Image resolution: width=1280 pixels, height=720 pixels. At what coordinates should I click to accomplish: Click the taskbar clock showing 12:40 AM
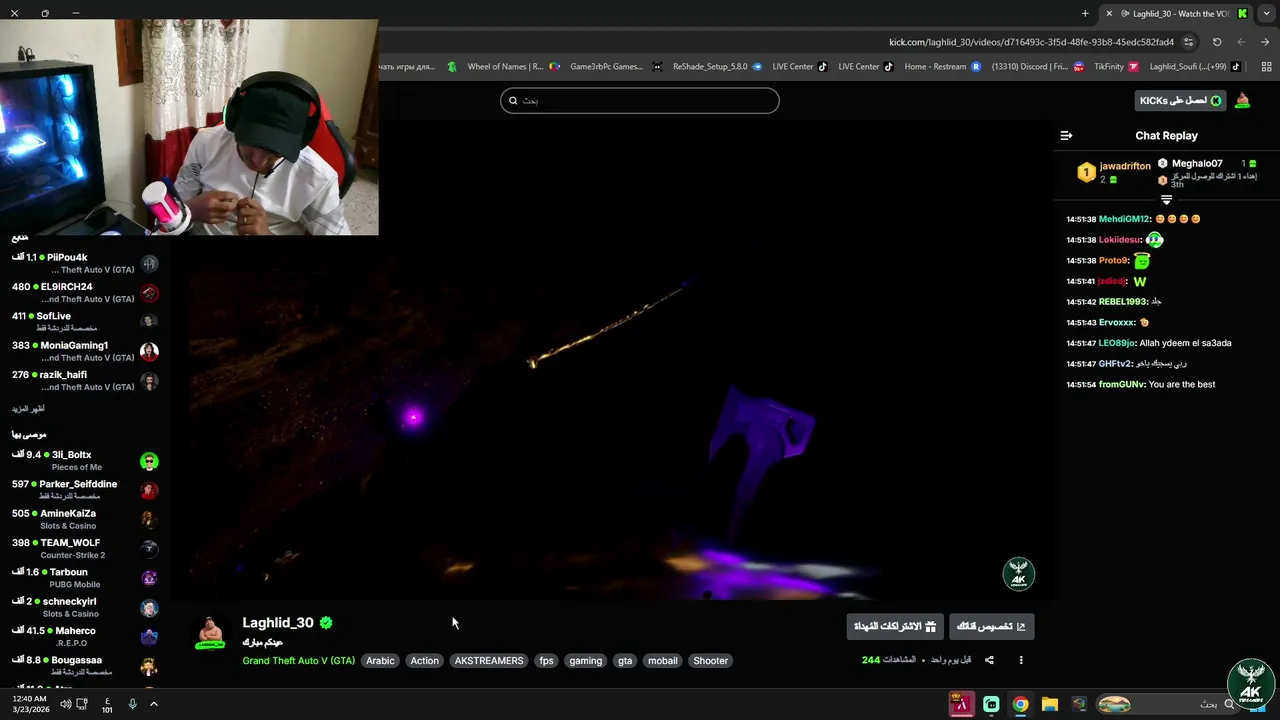coord(30,704)
